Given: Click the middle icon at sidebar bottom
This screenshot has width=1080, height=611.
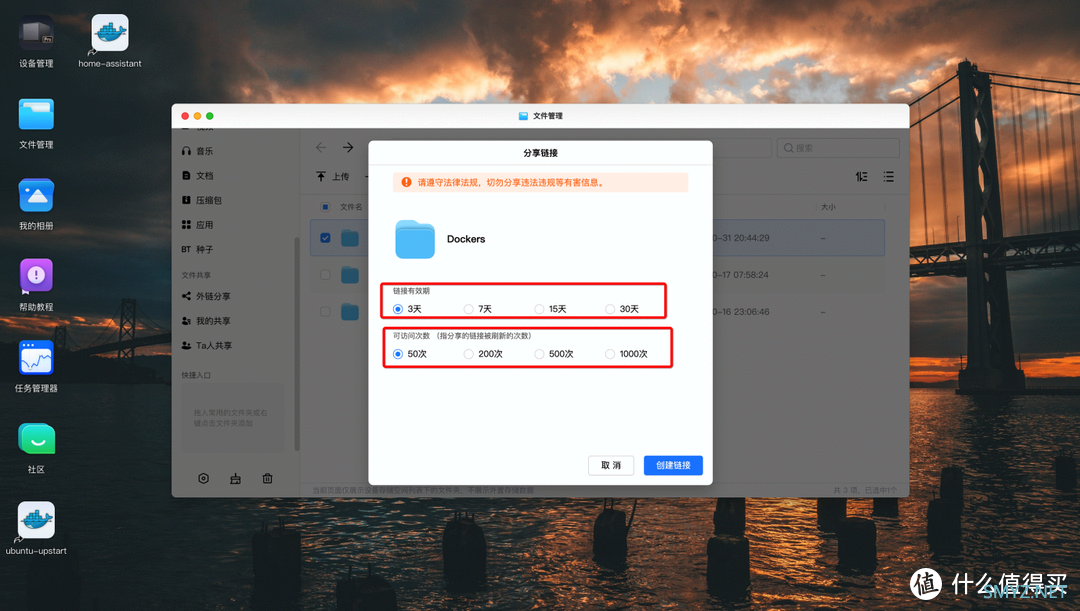Looking at the screenshot, I should point(236,478).
